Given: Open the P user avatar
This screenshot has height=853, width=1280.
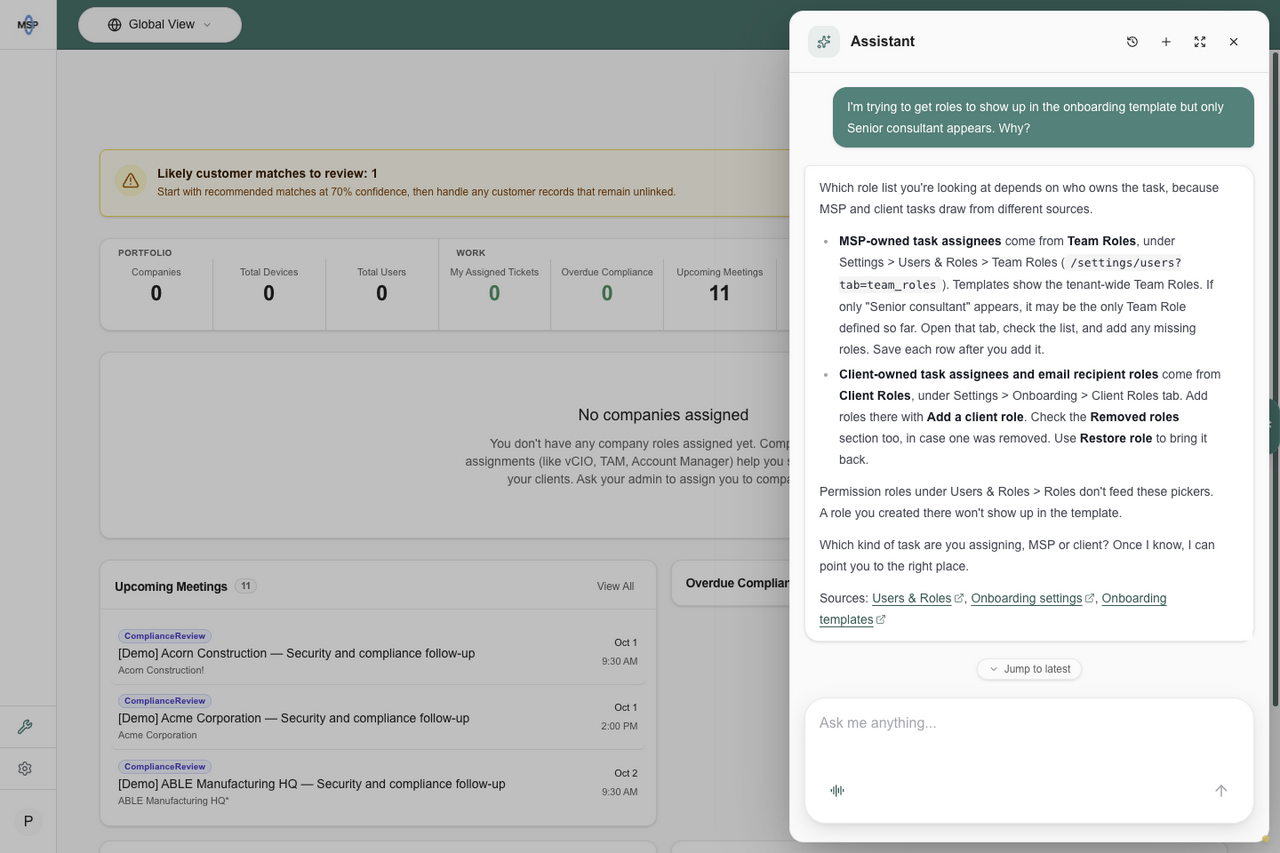Looking at the screenshot, I should coord(28,821).
